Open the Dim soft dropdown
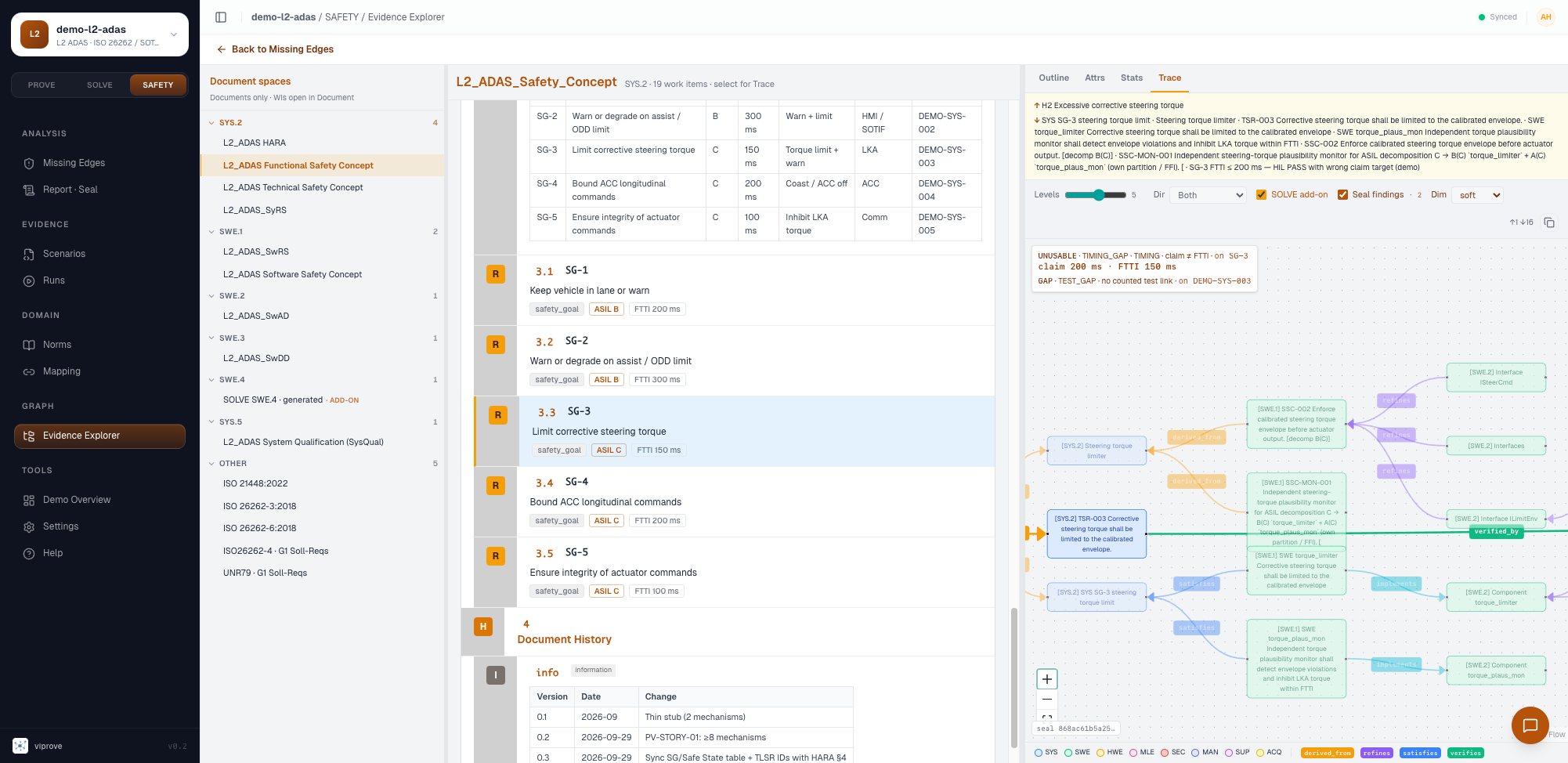This screenshot has width=1568, height=763. click(1477, 195)
